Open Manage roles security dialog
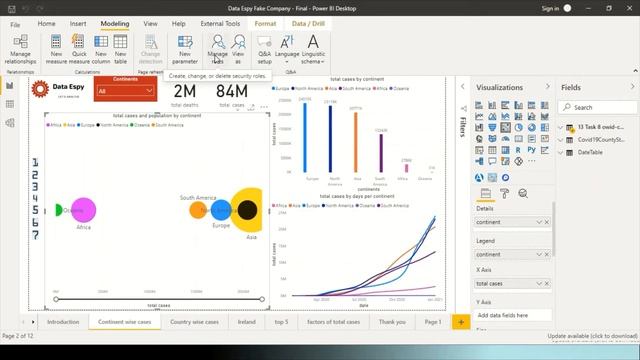The width and height of the screenshot is (640, 360). click(218, 49)
